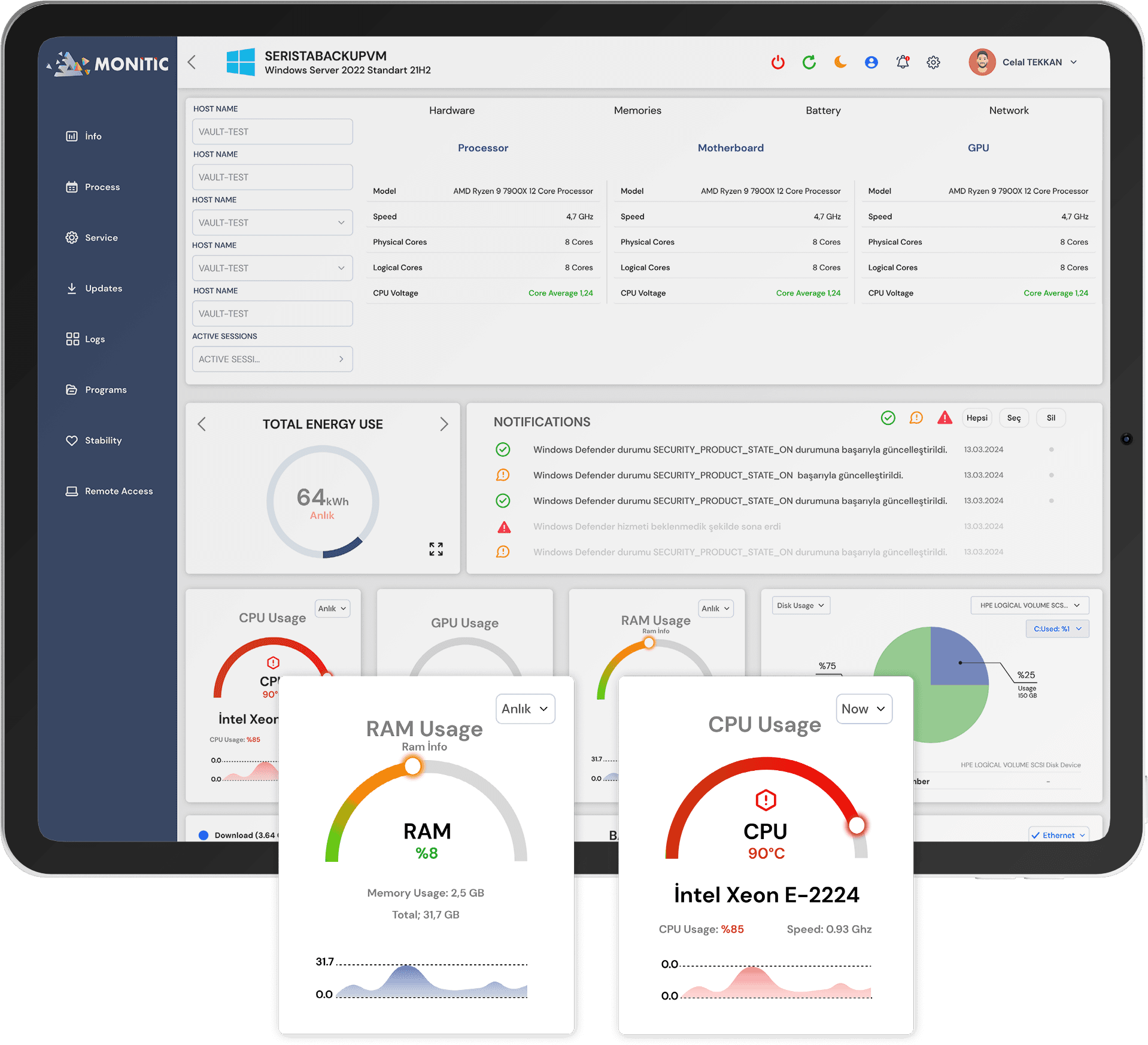Click the VAULT-TEST host name field
Screen dimensions: 1148x1045
272,131
